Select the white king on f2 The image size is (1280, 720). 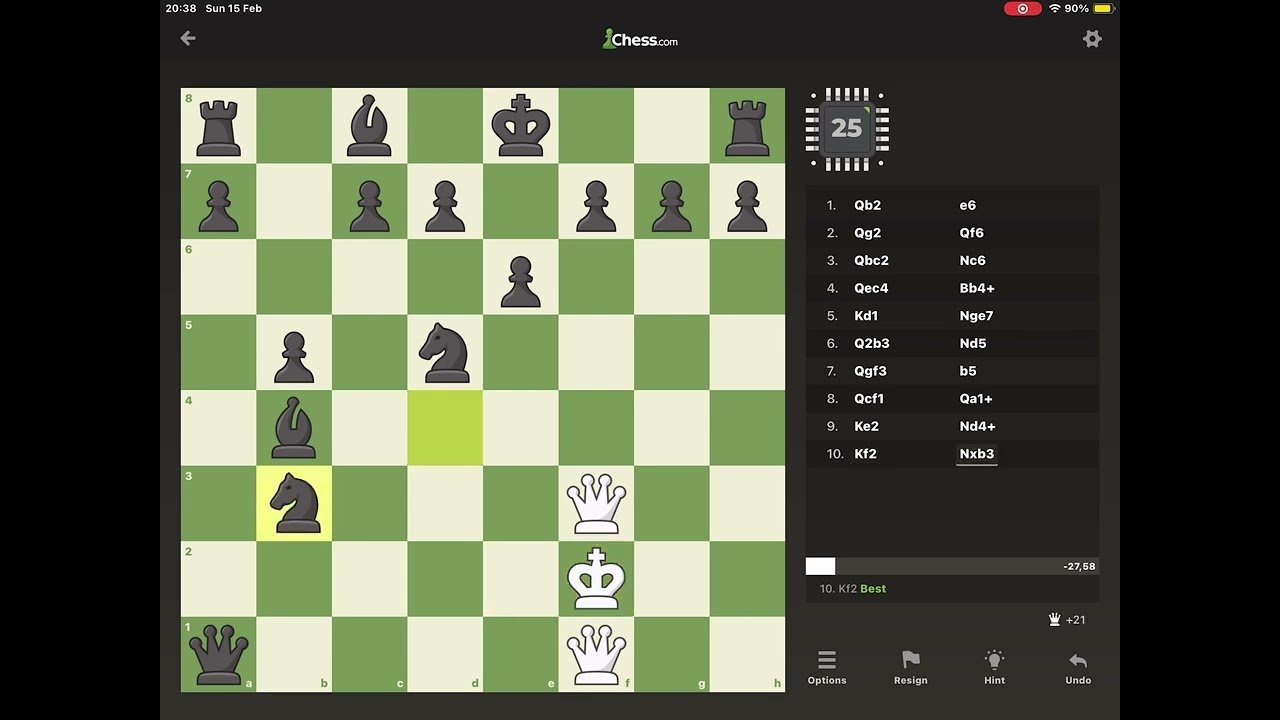click(596, 578)
